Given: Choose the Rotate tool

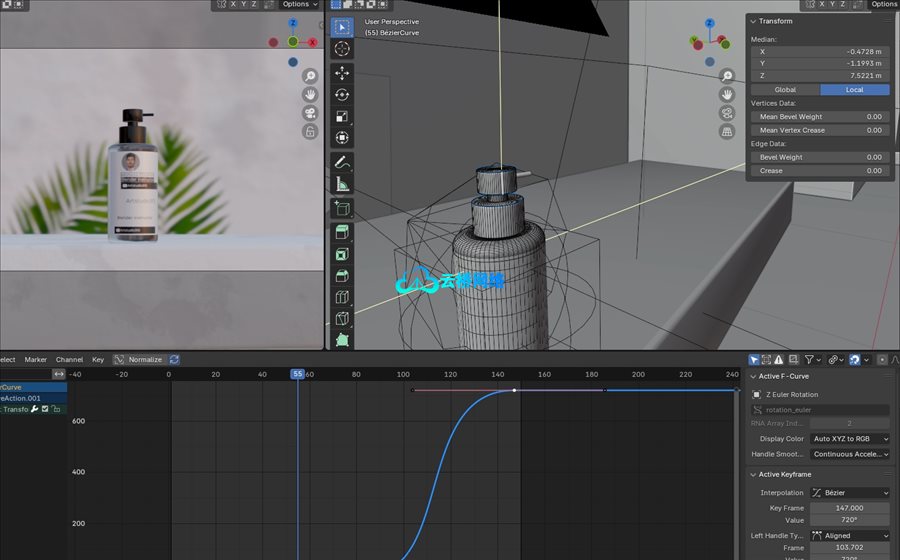Looking at the screenshot, I should point(342,95).
